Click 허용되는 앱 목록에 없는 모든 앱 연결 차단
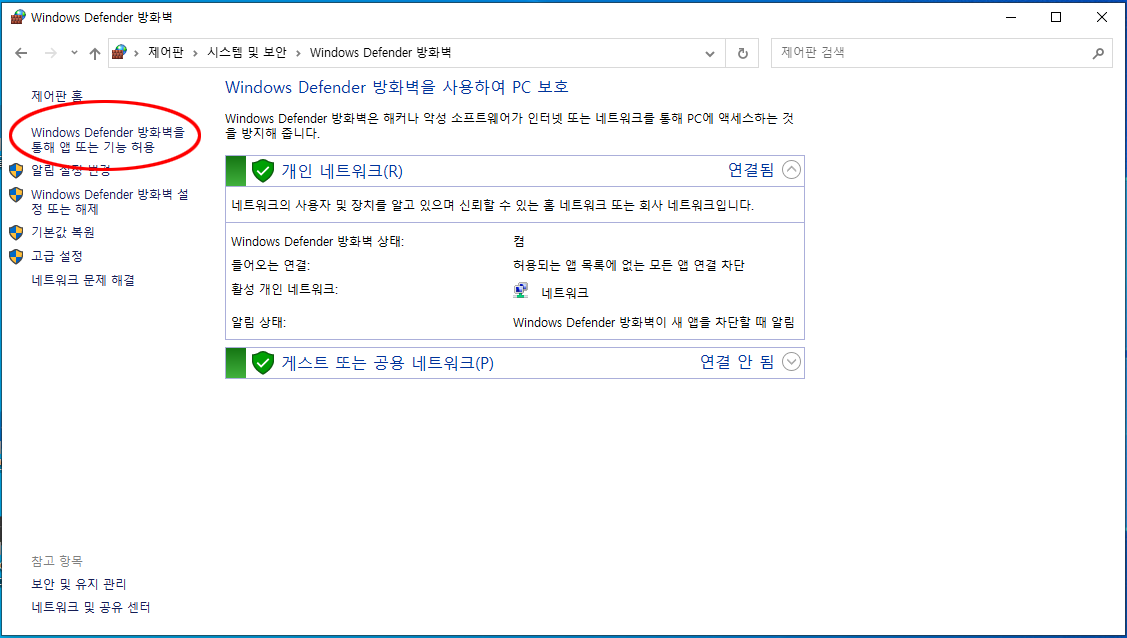This screenshot has height=638, width=1127. click(x=628, y=265)
